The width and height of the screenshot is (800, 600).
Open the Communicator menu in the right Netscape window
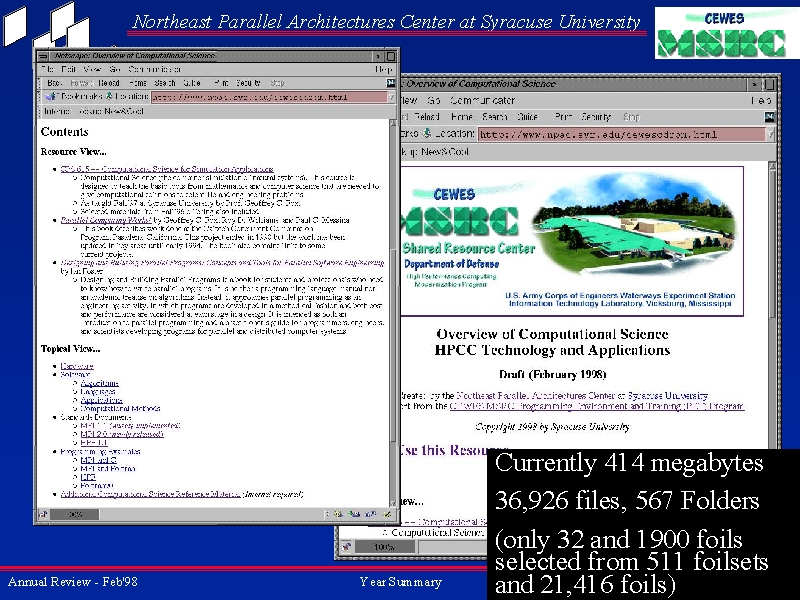click(x=483, y=101)
